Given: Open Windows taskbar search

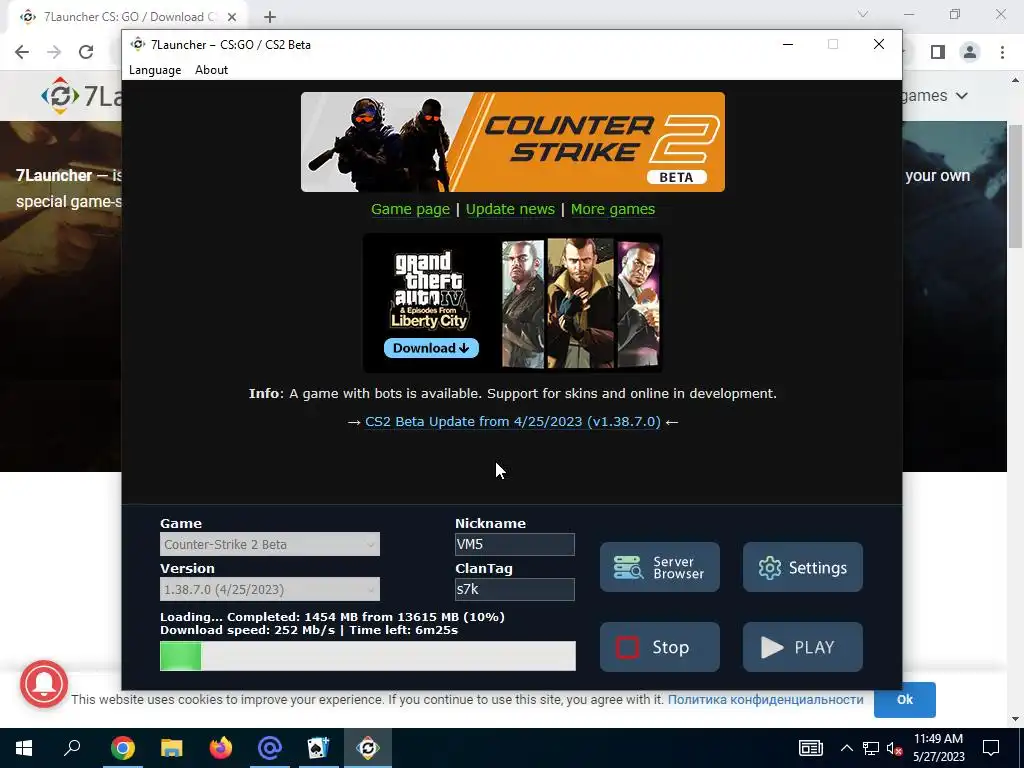Looking at the screenshot, I should [72, 748].
